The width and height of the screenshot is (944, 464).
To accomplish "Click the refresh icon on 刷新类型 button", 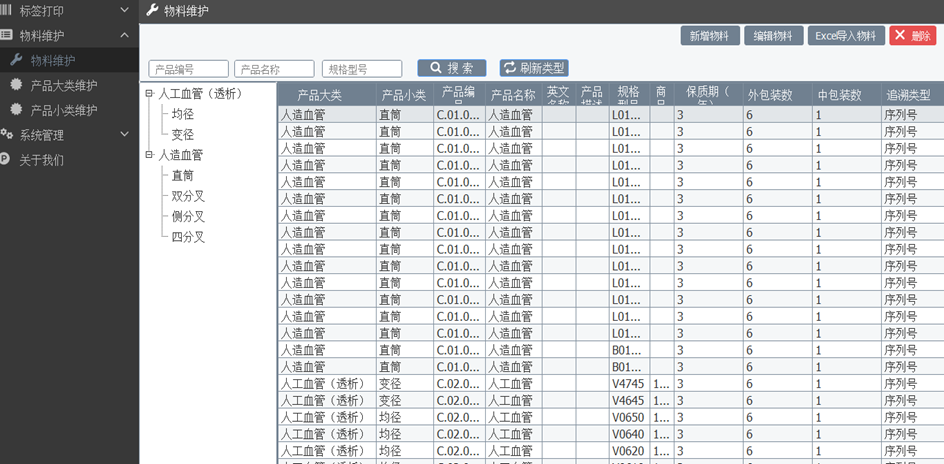I will pos(510,69).
